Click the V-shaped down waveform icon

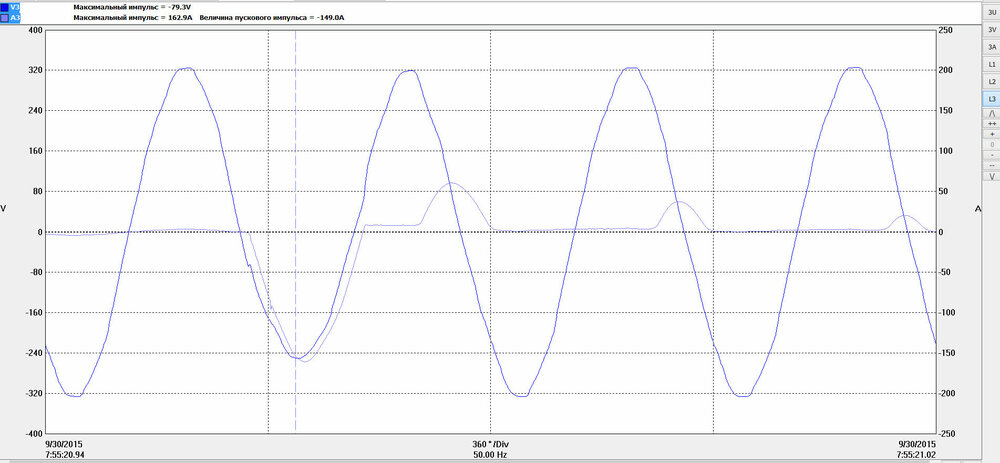[x=992, y=176]
